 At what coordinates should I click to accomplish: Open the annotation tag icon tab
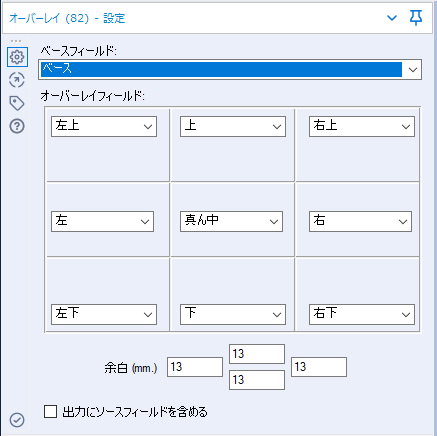tap(17, 103)
